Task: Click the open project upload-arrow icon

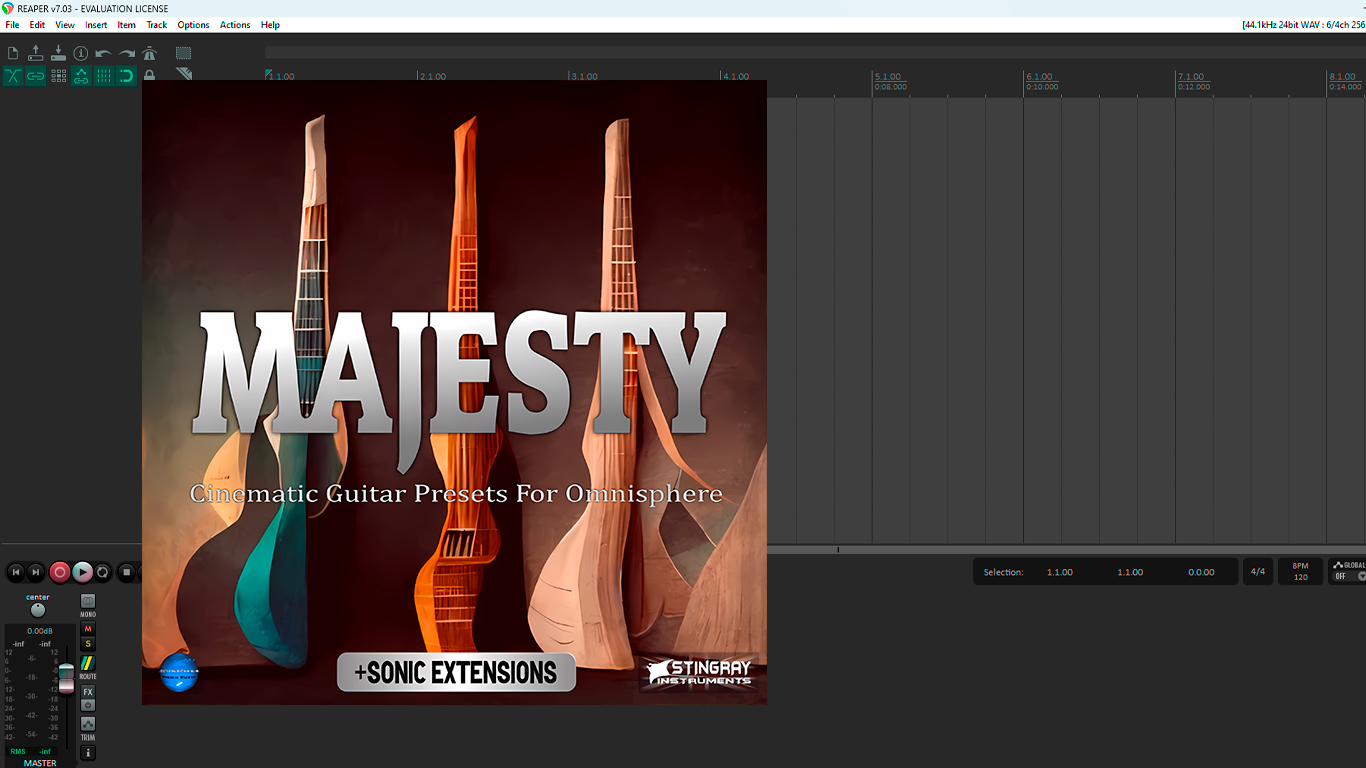Action: pyautogui.click(x=36, y=53)
